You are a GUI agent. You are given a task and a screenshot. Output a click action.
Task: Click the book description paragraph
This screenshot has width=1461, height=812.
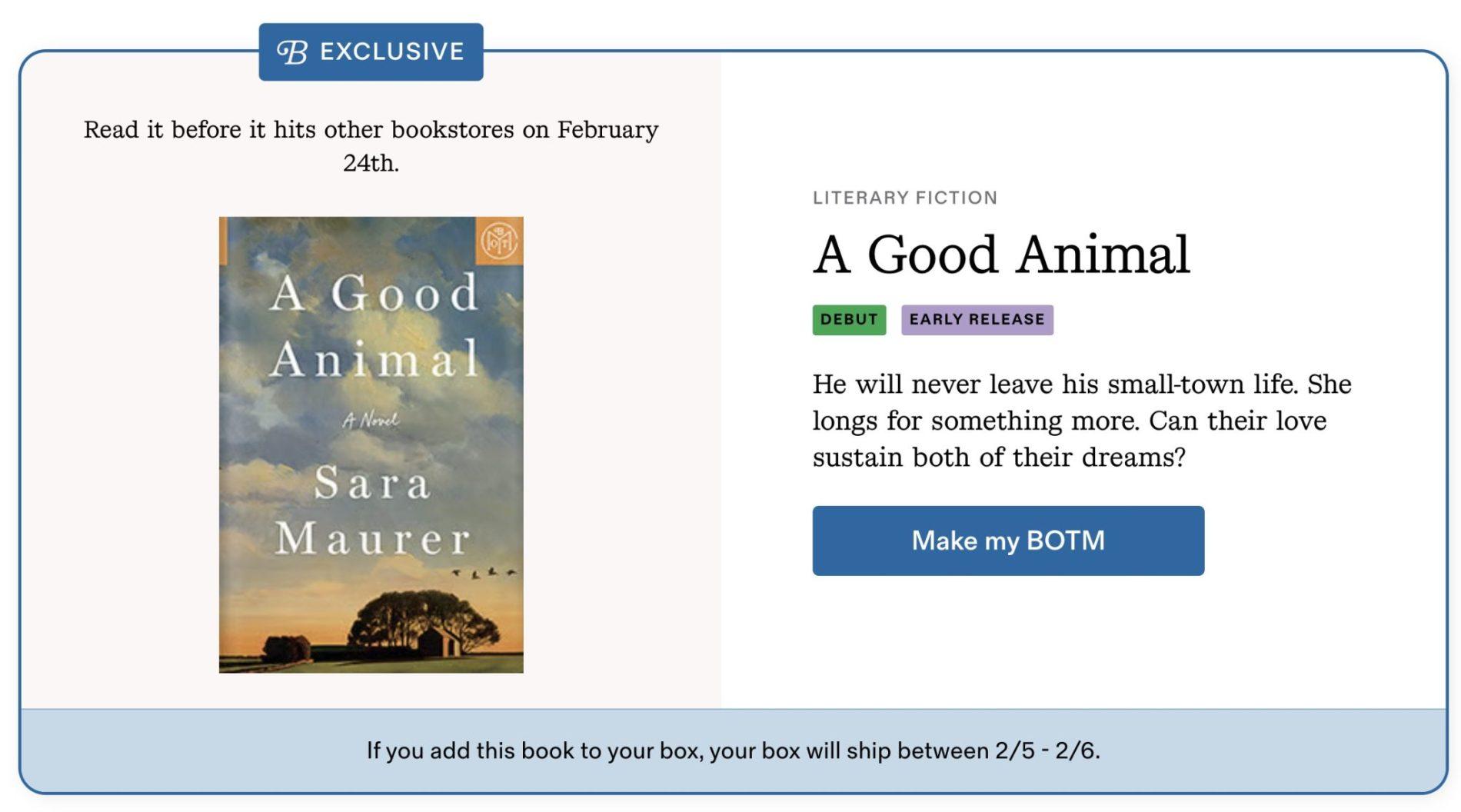(1080, 421)
